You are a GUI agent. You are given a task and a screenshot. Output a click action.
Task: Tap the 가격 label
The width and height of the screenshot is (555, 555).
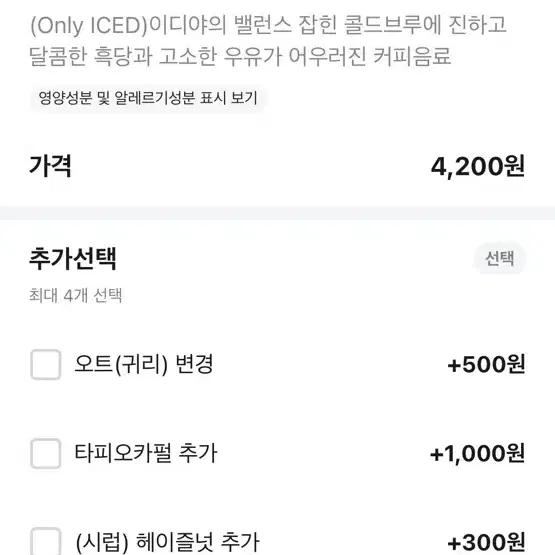pos(50,166)
